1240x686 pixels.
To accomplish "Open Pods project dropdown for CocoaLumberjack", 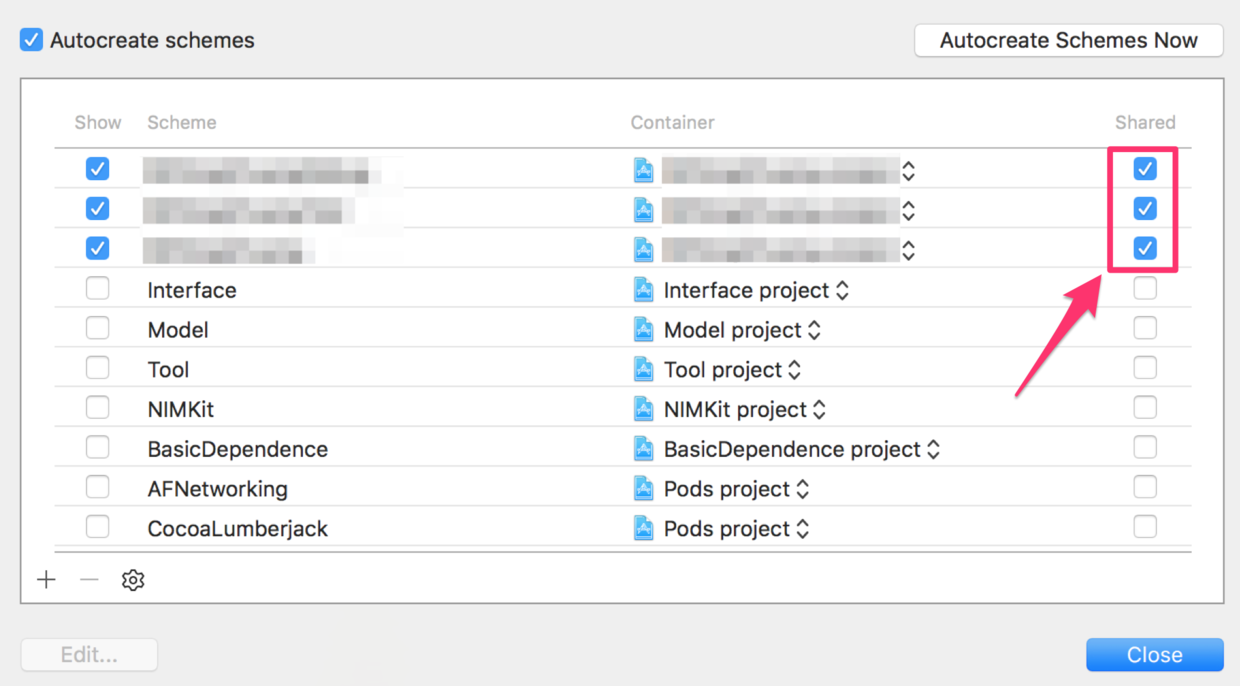I will pos(802,529).
